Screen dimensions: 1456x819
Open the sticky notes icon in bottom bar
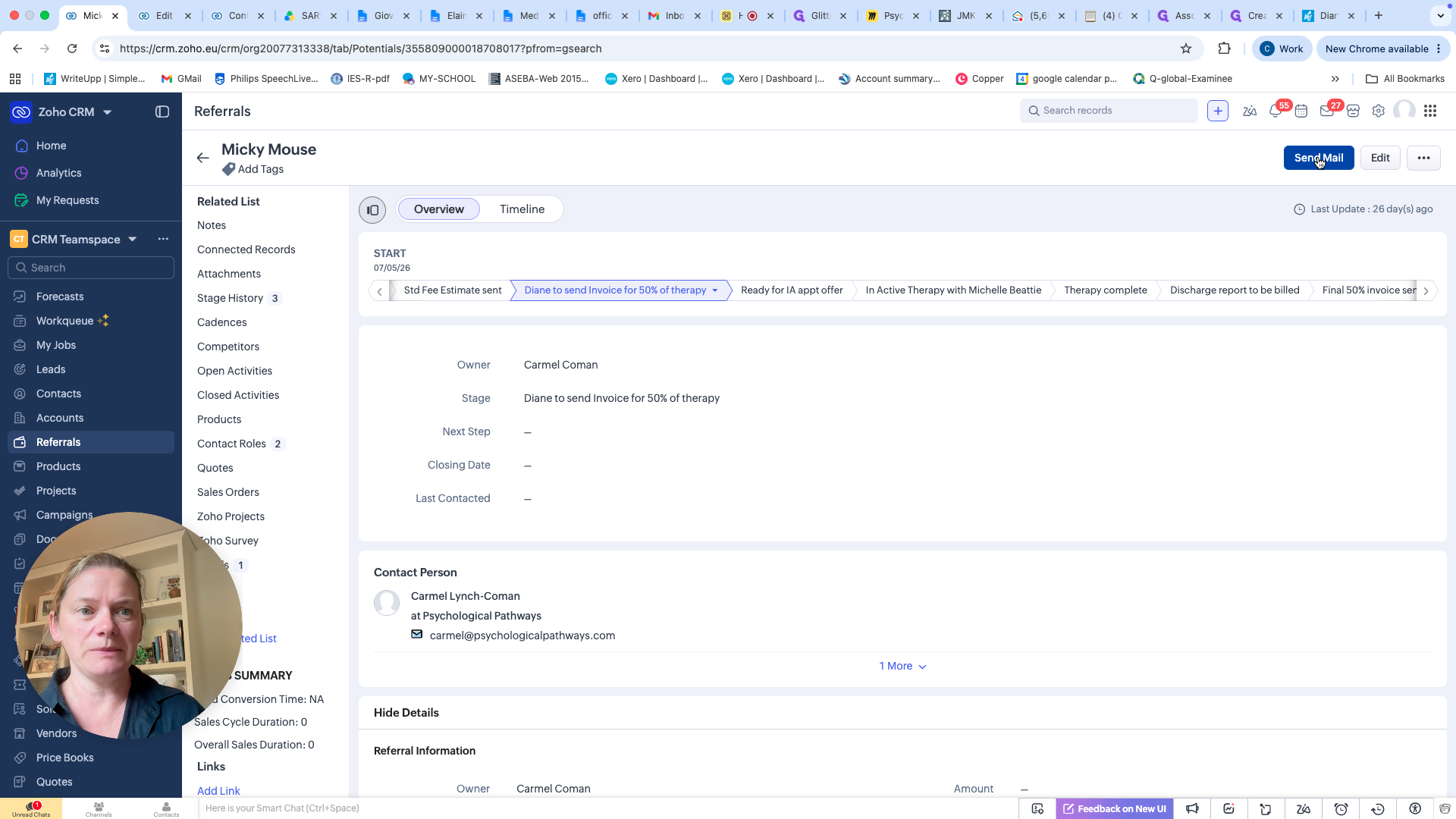click(1266, 809)
